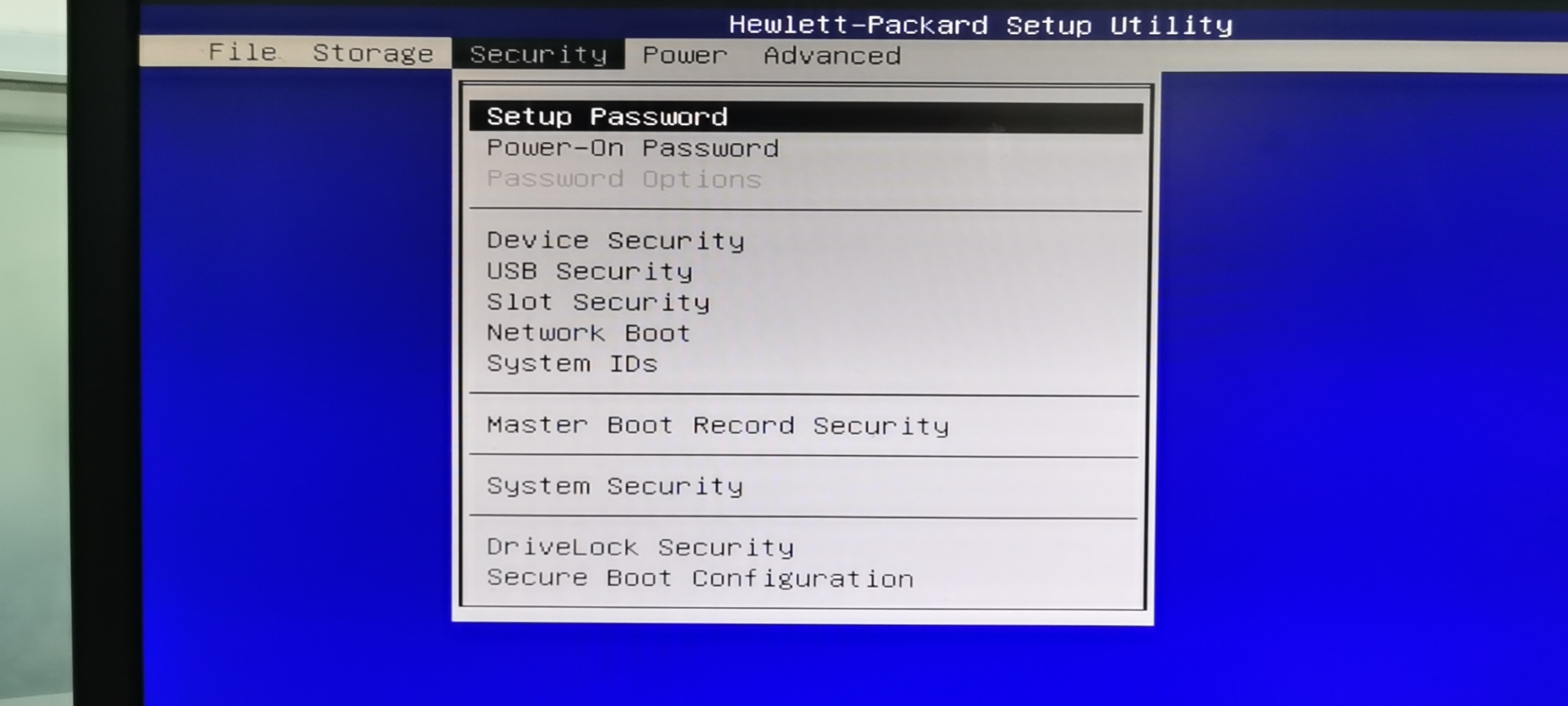Click the greyed-out Password Options item
Viewport: 1568px width, 706px height.
(x=624, y=179)
